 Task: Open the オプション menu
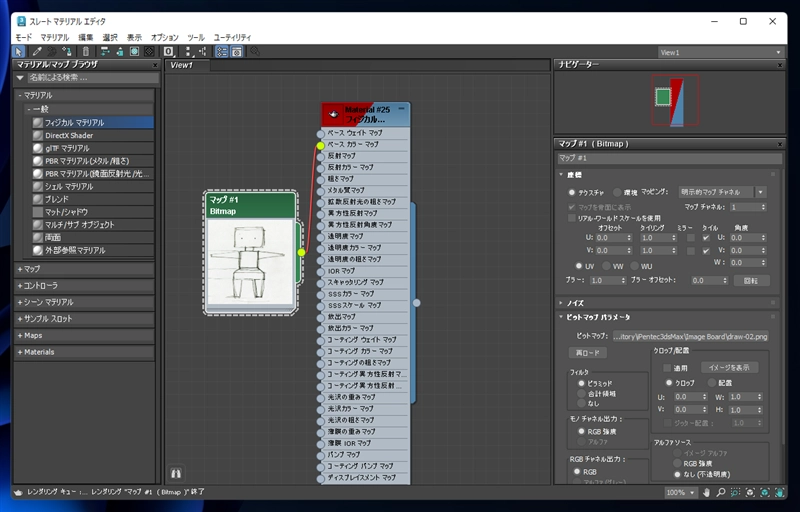coord(164,37)
